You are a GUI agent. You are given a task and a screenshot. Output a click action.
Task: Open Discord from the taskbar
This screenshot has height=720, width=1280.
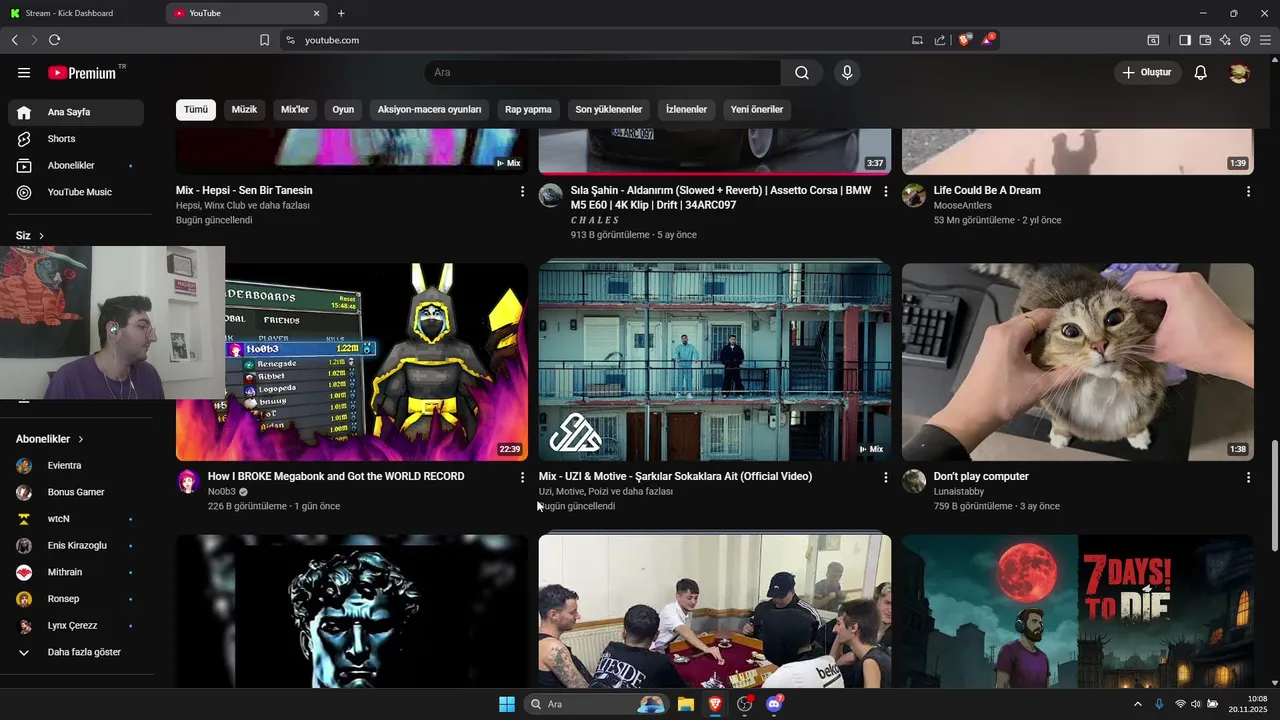(x=774, y=704)
